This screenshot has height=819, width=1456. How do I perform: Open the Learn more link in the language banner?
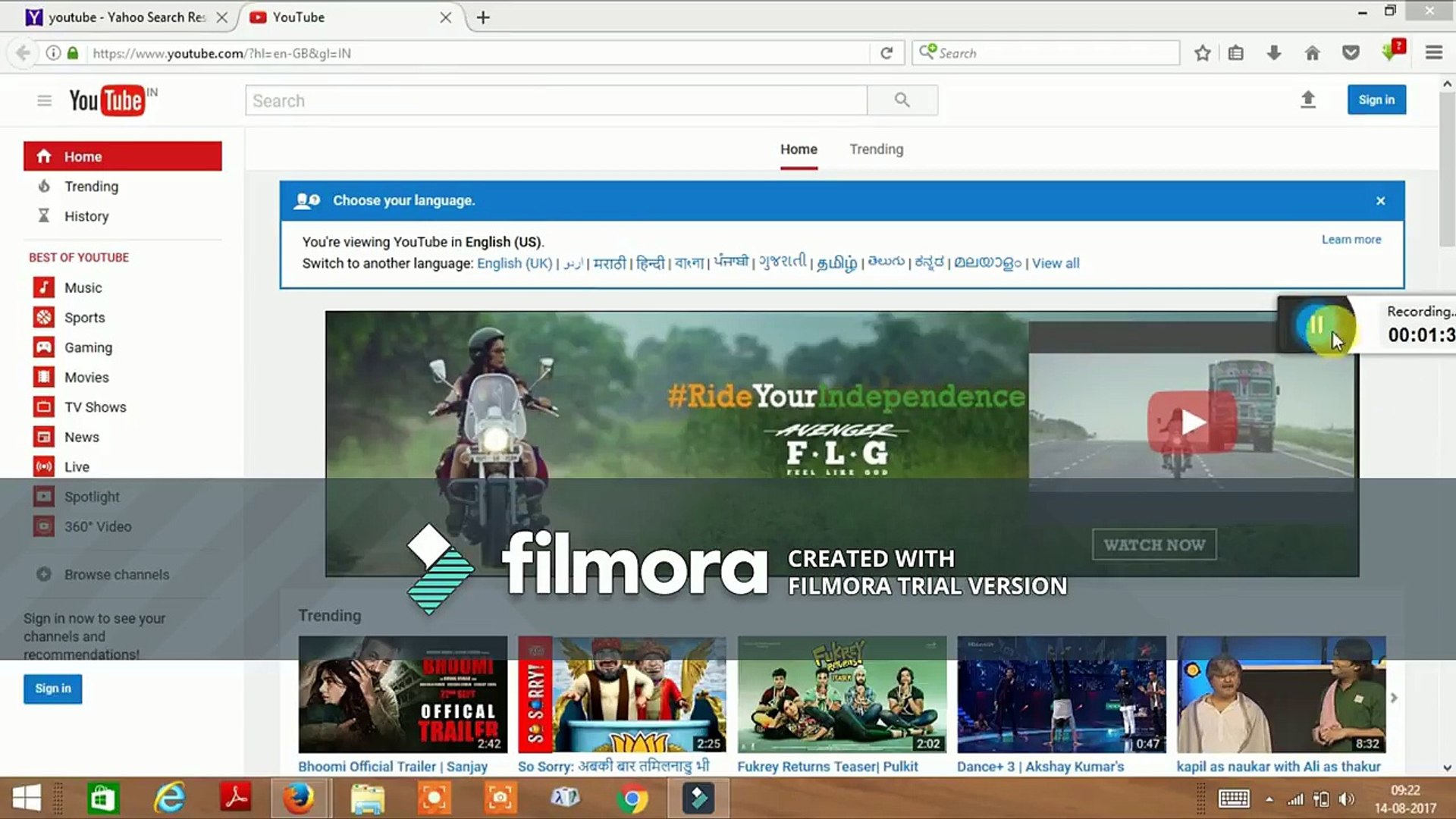tap(1351, 239)
